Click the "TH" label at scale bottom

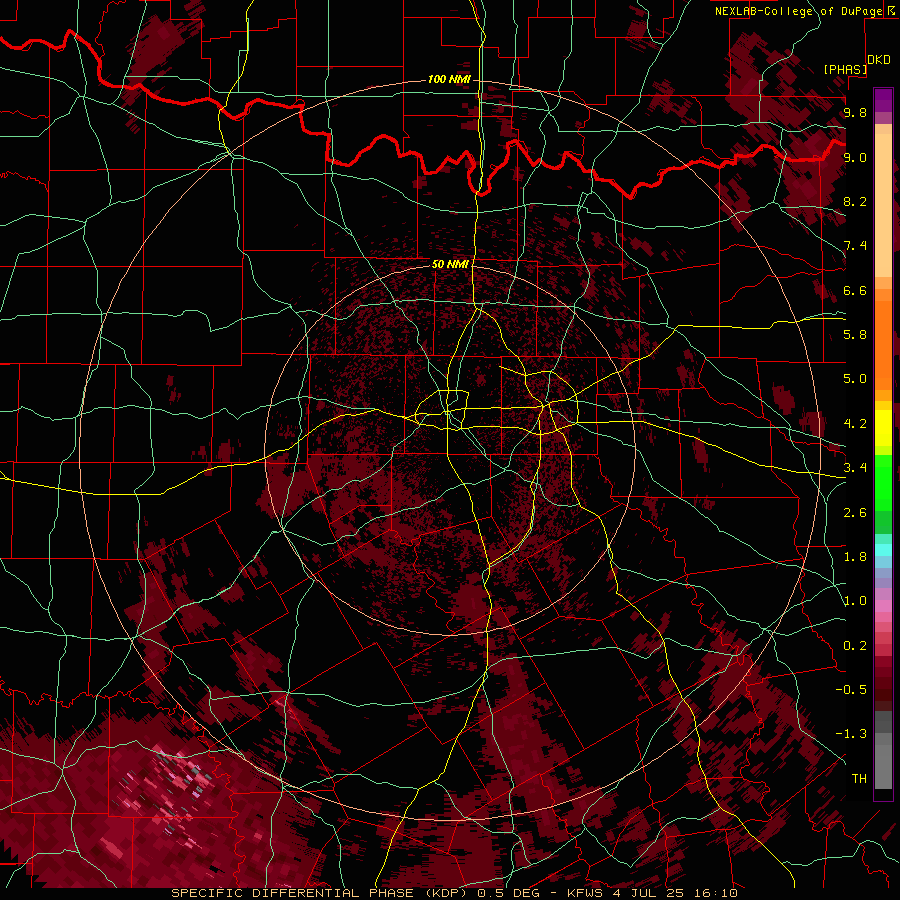click(x=859, y=779)
